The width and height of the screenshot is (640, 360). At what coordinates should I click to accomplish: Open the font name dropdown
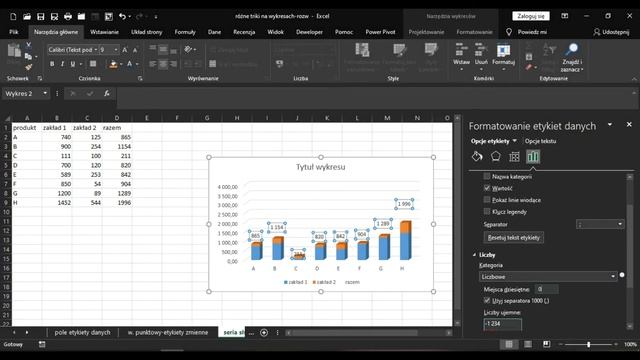click(x=96, y=50)
